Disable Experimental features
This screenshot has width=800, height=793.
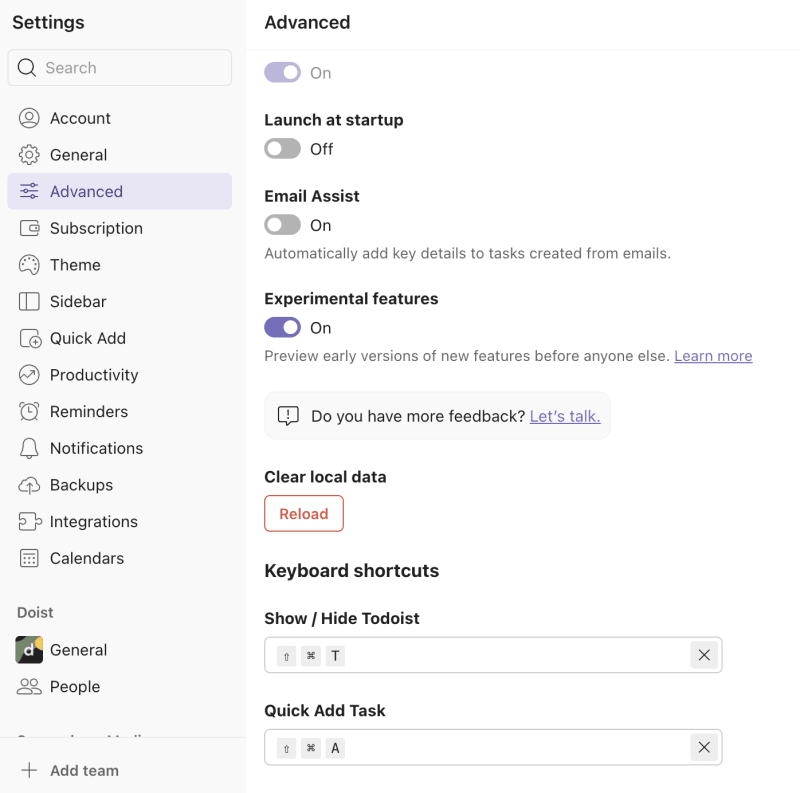click(282, 327)
